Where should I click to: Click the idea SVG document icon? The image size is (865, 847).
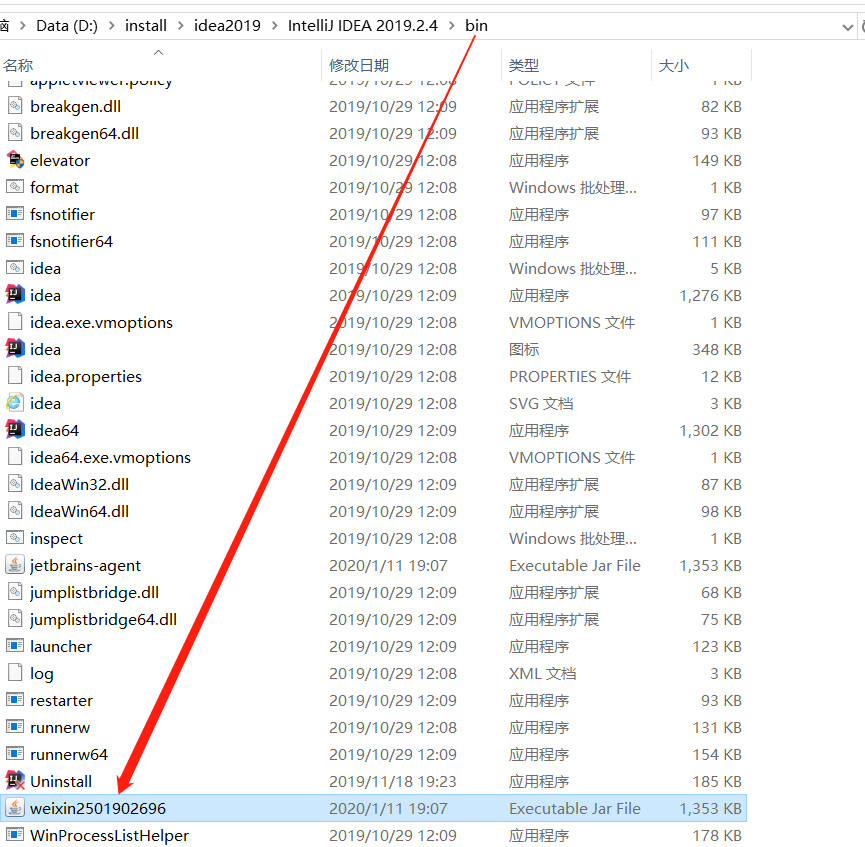pyautogui.click(x=15, y=403)
